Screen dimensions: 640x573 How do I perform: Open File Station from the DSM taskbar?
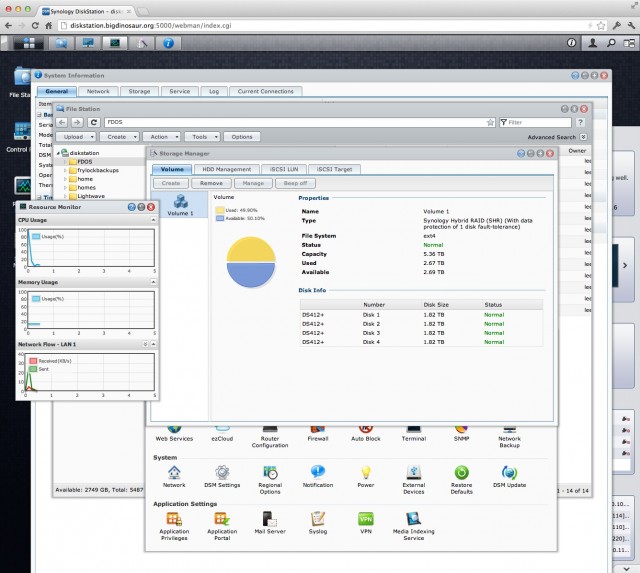pyautogui.click(x=61, y=43)
